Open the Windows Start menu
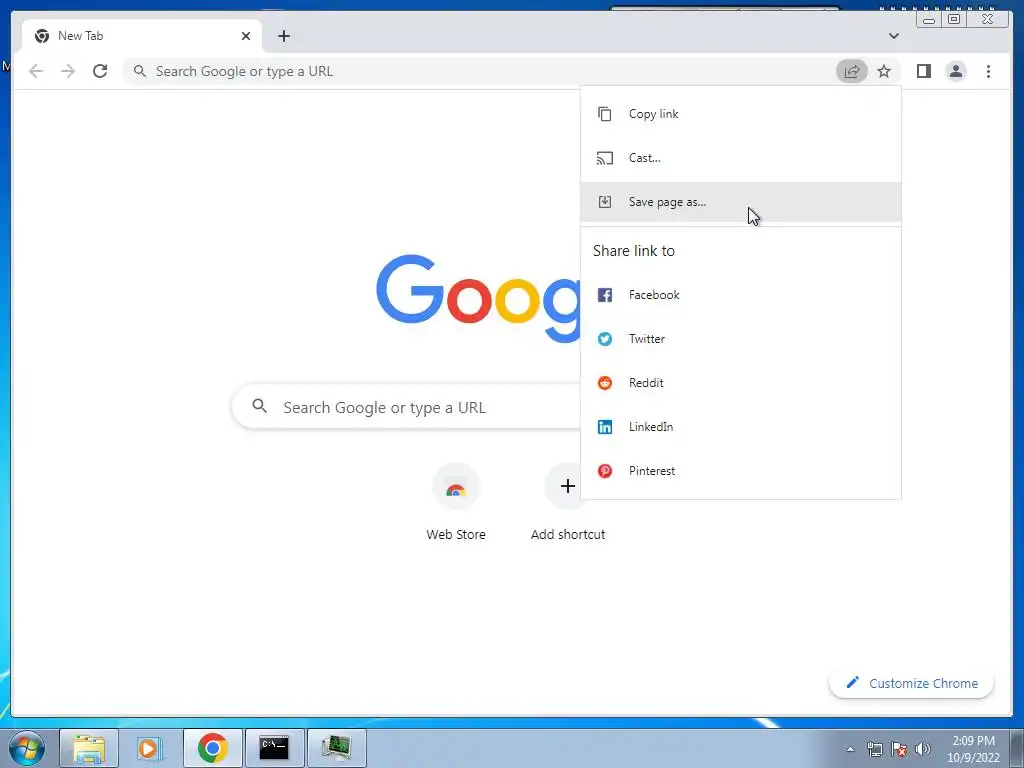The image size is (1024, 768). click(x=26, y=748)
